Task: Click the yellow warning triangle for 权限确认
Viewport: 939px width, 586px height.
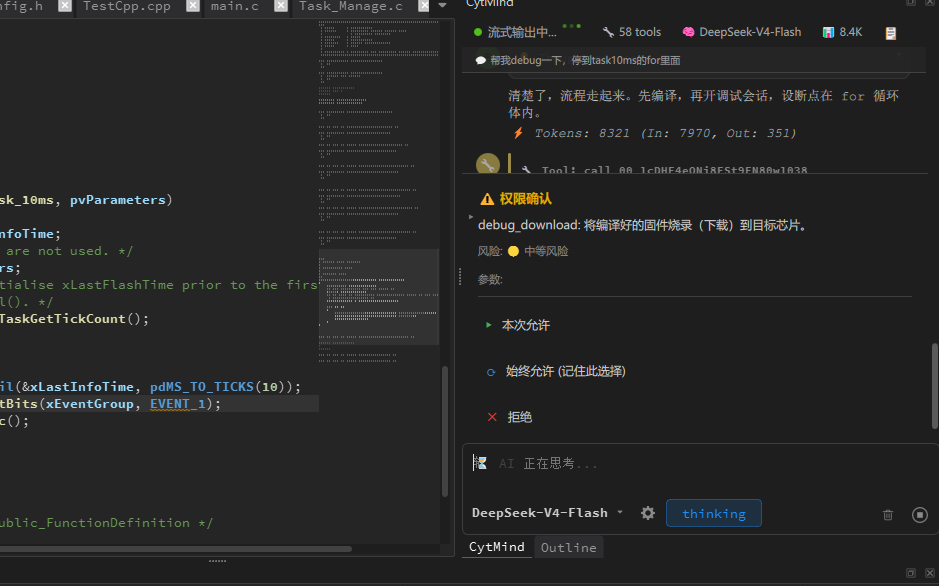Action: [x=487, y=199]
